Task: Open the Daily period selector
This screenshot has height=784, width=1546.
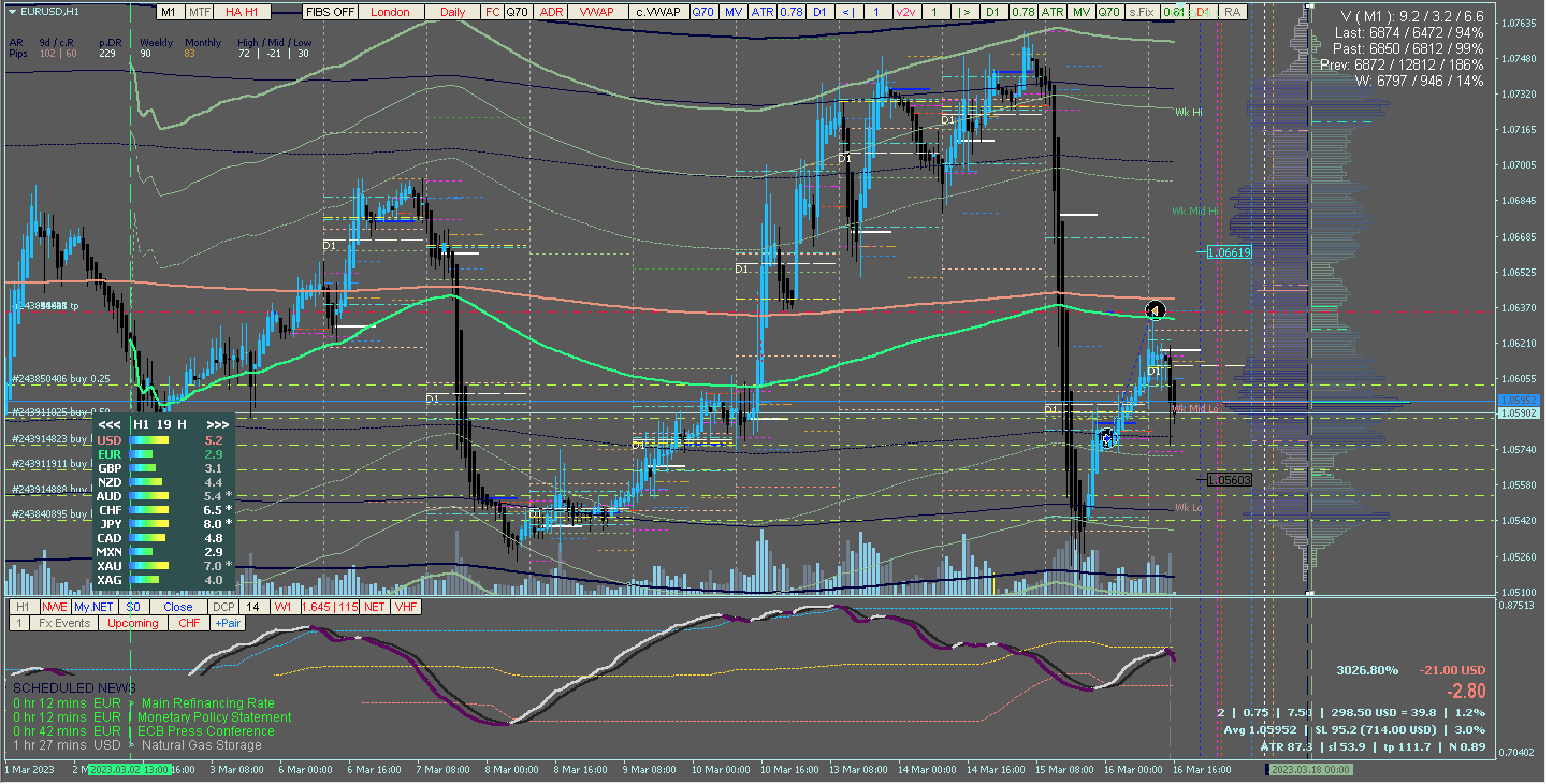Action: 453,12
